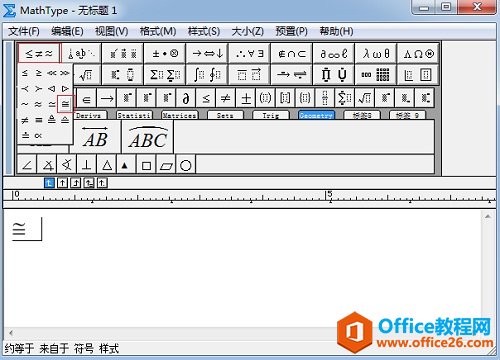This screenshot has height=360, width=500.
Task: Click the not-equal symbol in the open palette
Action: click(25, 120)
